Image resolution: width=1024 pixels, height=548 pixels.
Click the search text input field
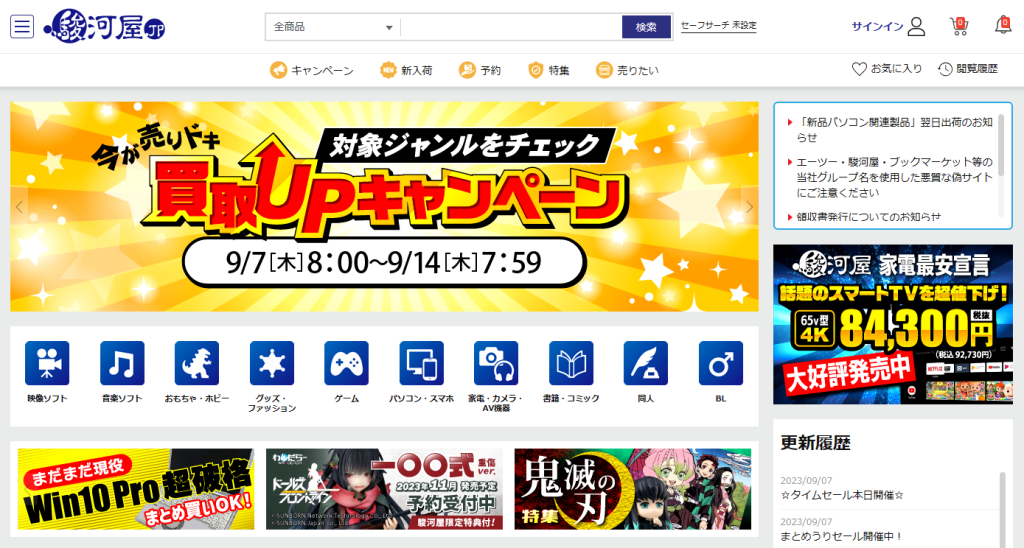510,27
